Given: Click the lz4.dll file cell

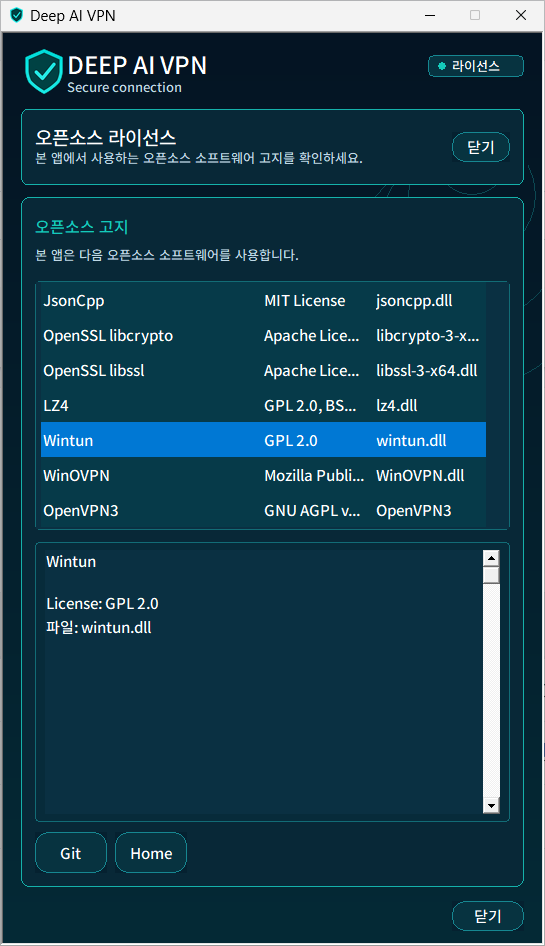Looking at the screenshot, I should click(397, 405).
